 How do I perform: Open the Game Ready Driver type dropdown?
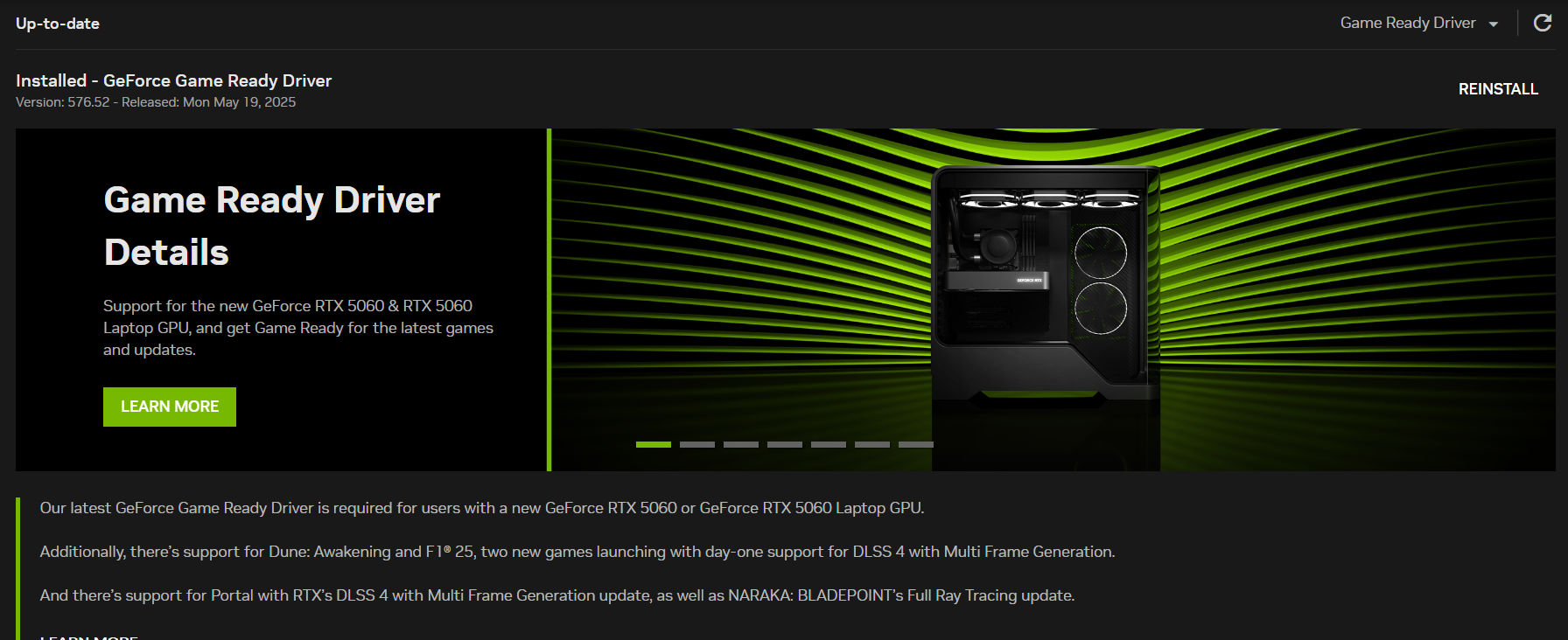pyautogui.click(x=1419, y=23)
